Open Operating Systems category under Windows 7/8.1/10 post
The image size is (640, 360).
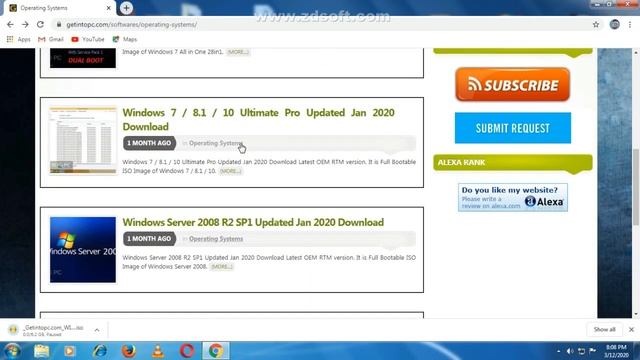[216, 143]
